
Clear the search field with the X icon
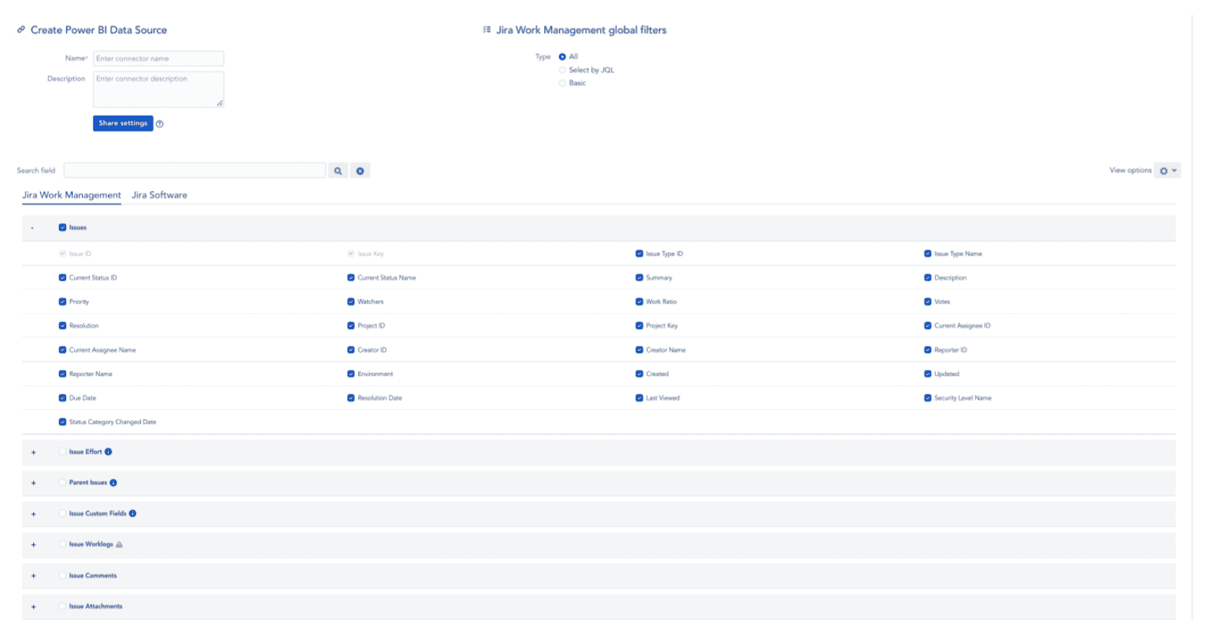tap(361, 171)
